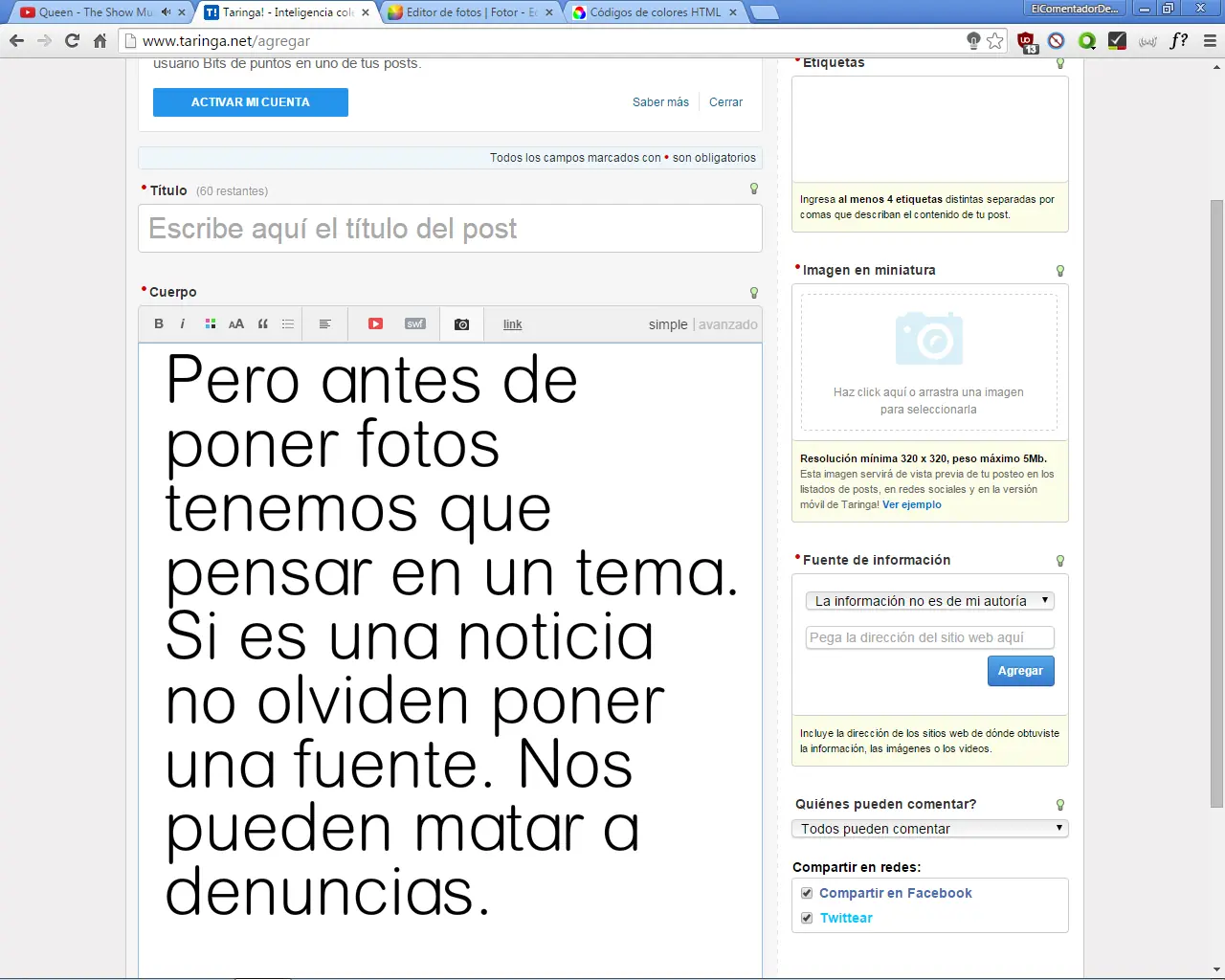The image size is (1225, 980).
Task: Go to the browser home page
Action: (x=100, y=41)
